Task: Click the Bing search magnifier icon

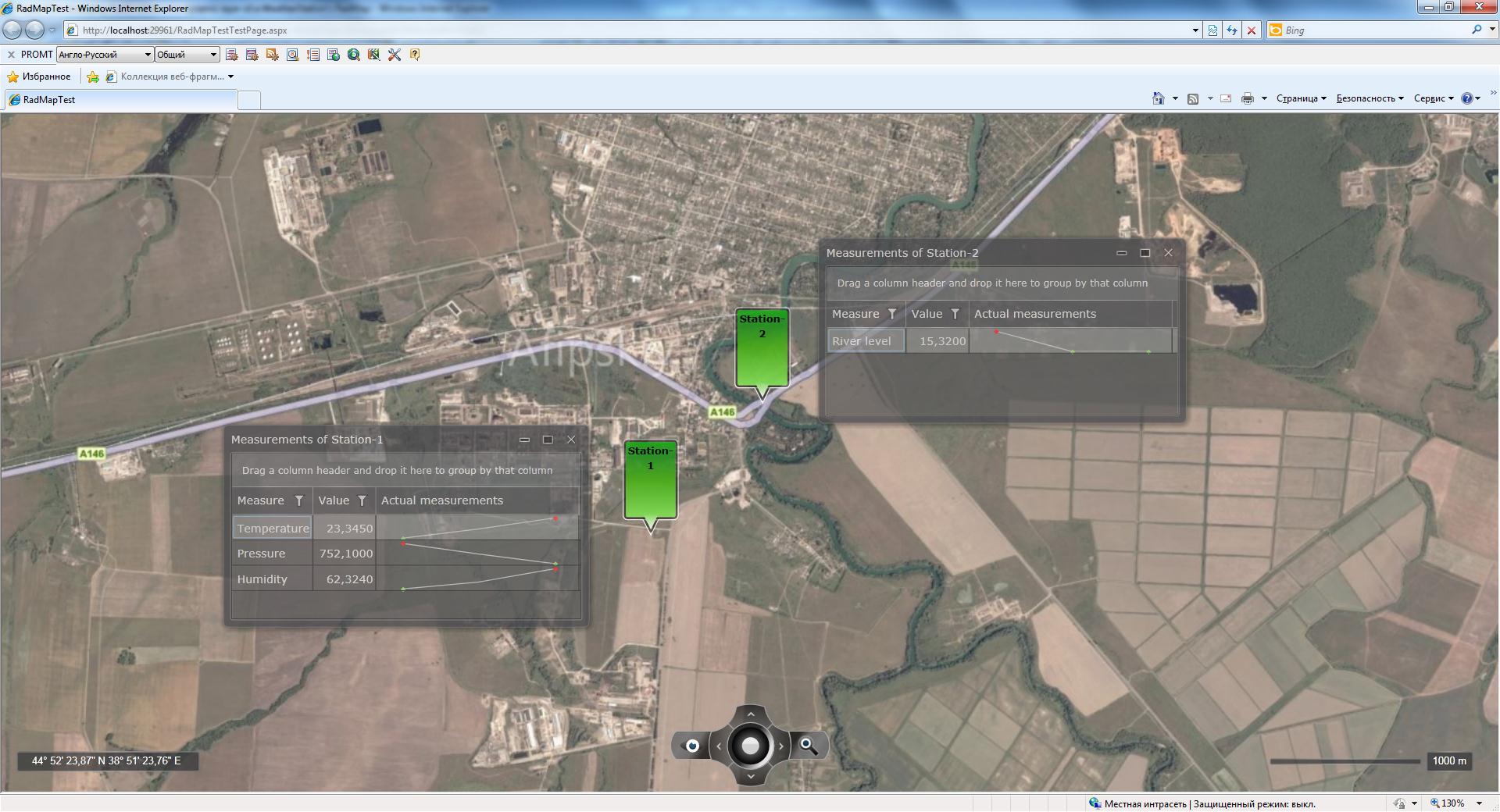Action: pos(1477,30)
